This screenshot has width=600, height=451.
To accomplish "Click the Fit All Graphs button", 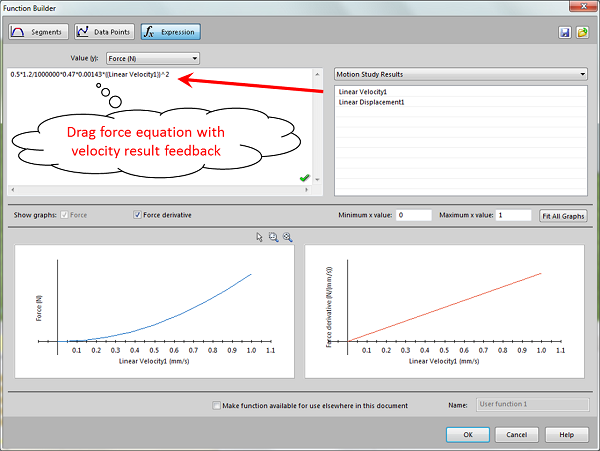I will [564, 215].
